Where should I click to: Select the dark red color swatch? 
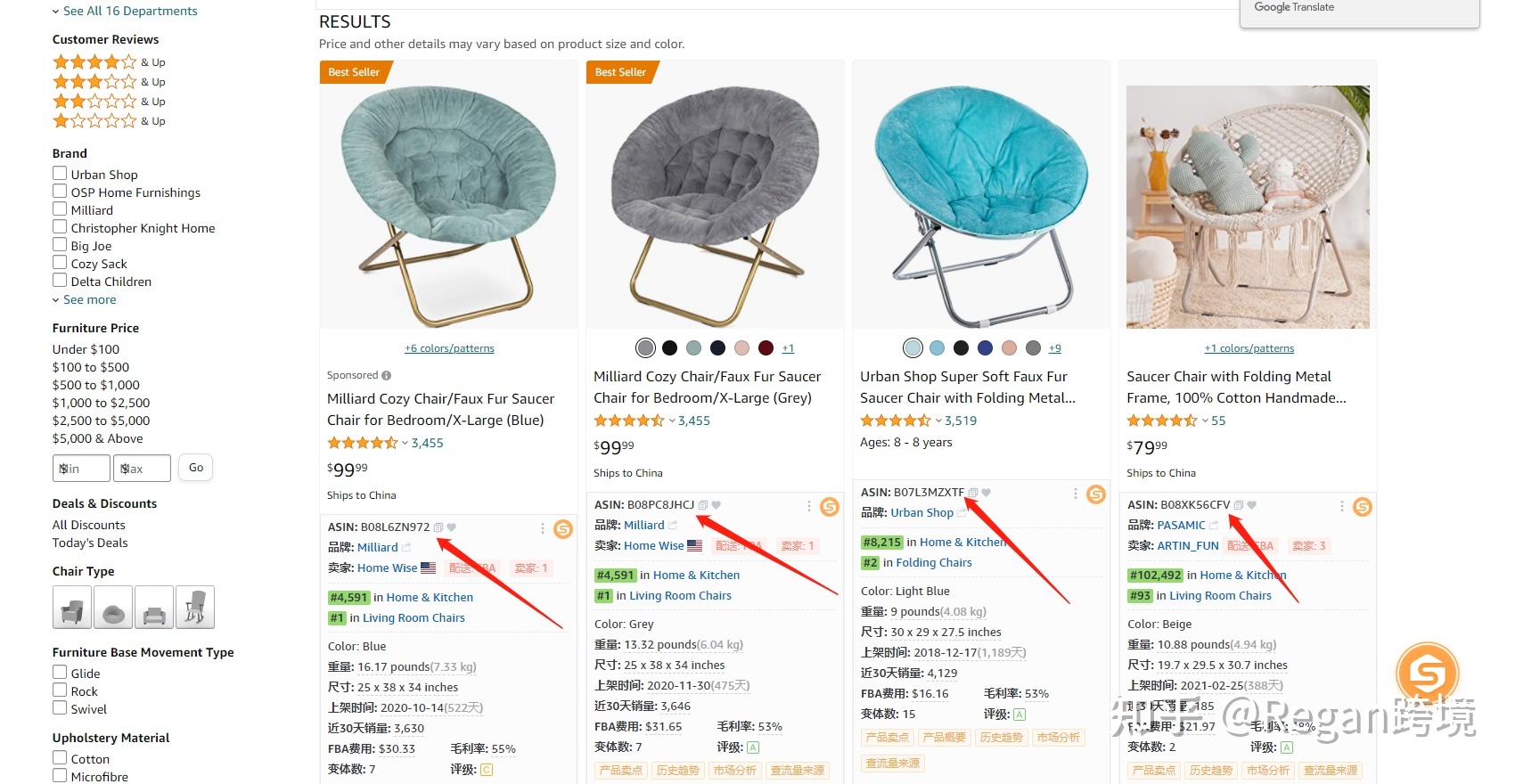[x=766, y=347]
